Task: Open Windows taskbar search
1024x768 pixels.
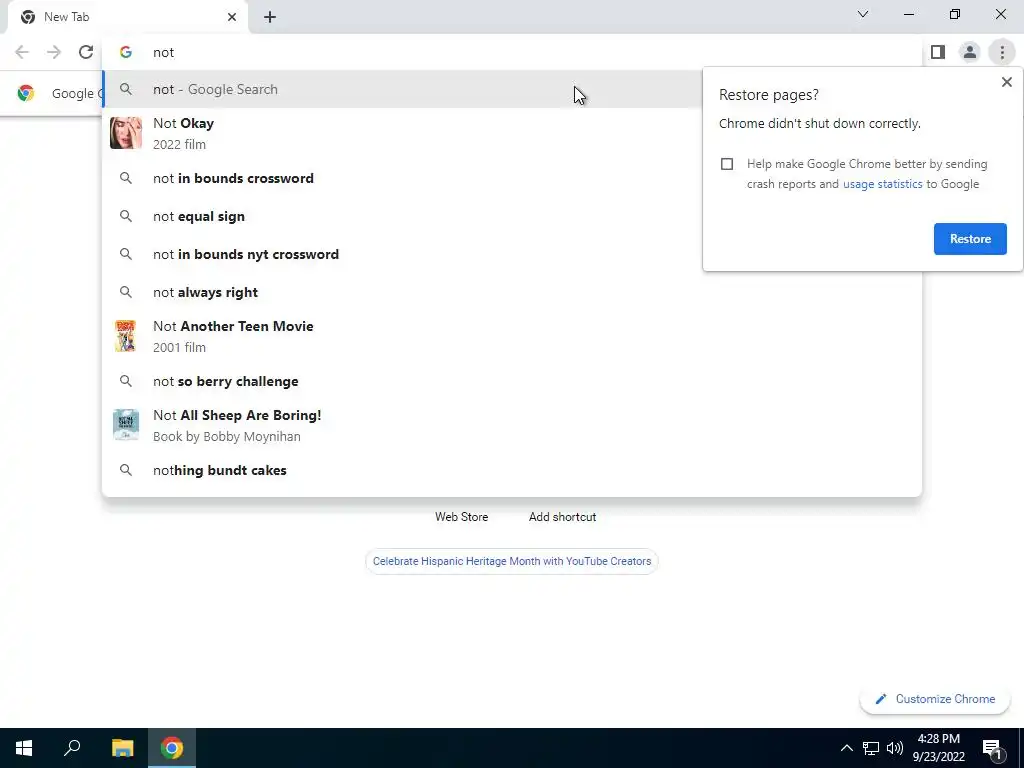Action: 72,748
